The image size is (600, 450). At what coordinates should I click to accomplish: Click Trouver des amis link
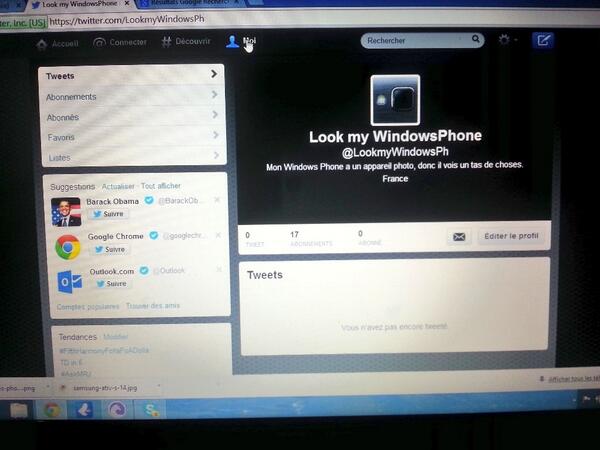pyautogui.click(x=153, y=305)
